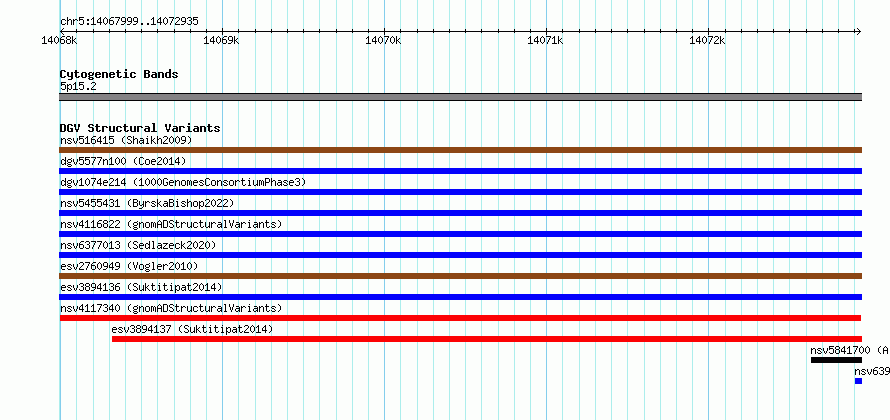Click the 14068k ruler tick label

[60, 40]
